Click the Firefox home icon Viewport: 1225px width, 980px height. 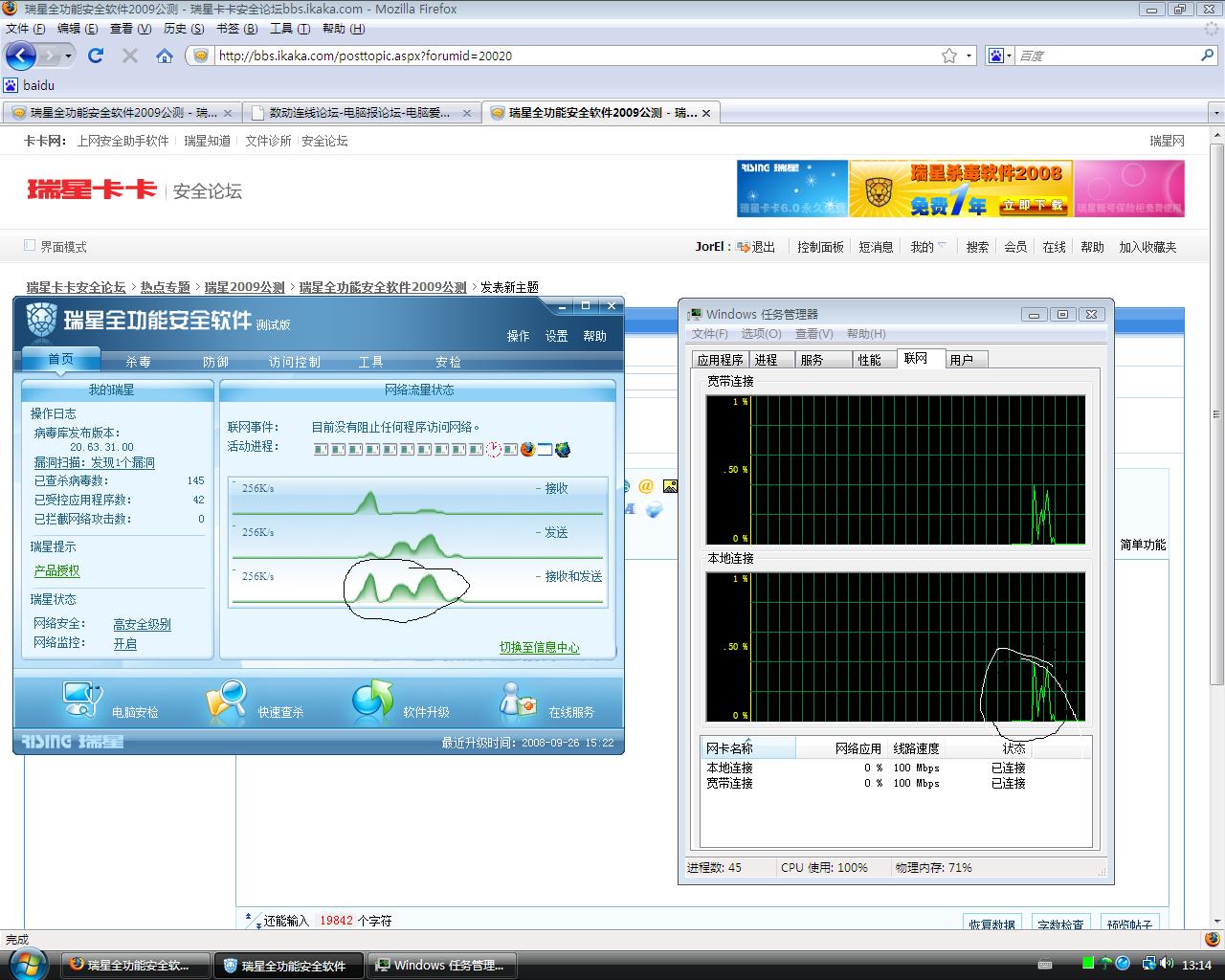click(x=165, y=56)
